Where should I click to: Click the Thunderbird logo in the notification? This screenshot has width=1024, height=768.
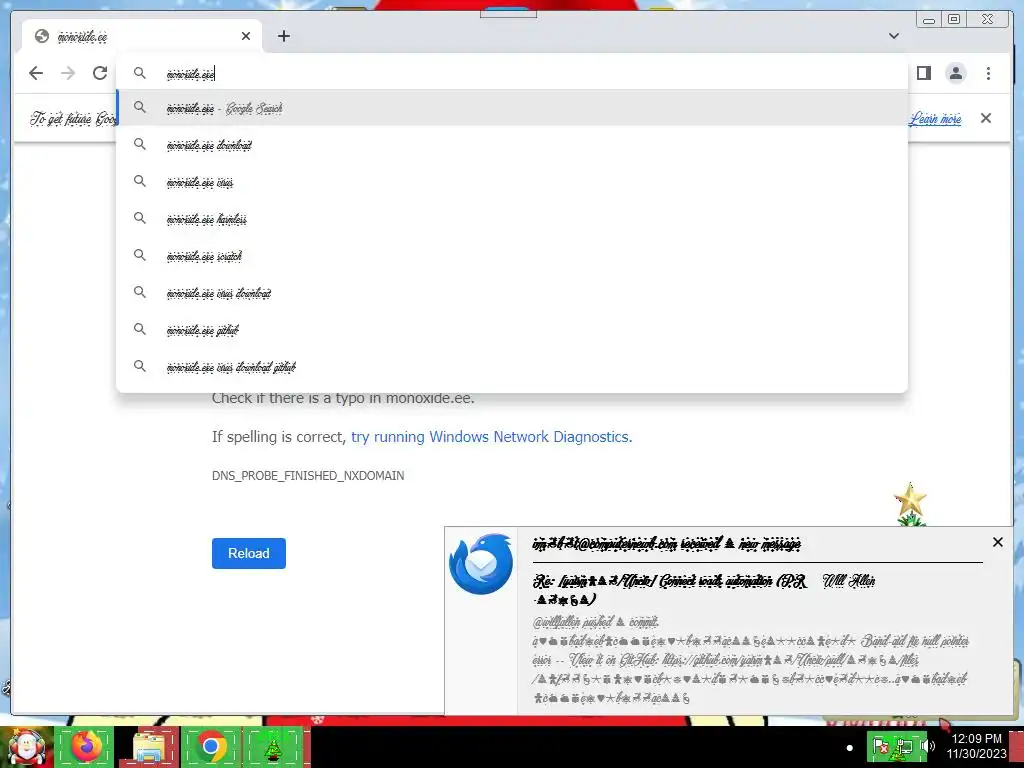481,564
